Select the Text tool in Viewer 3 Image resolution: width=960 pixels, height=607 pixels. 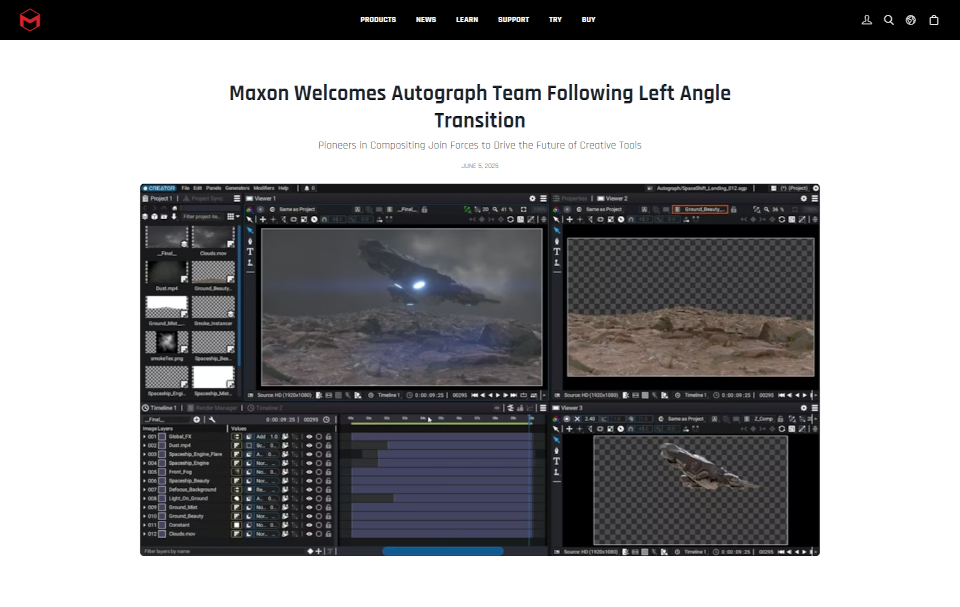(x=557, y=461)
